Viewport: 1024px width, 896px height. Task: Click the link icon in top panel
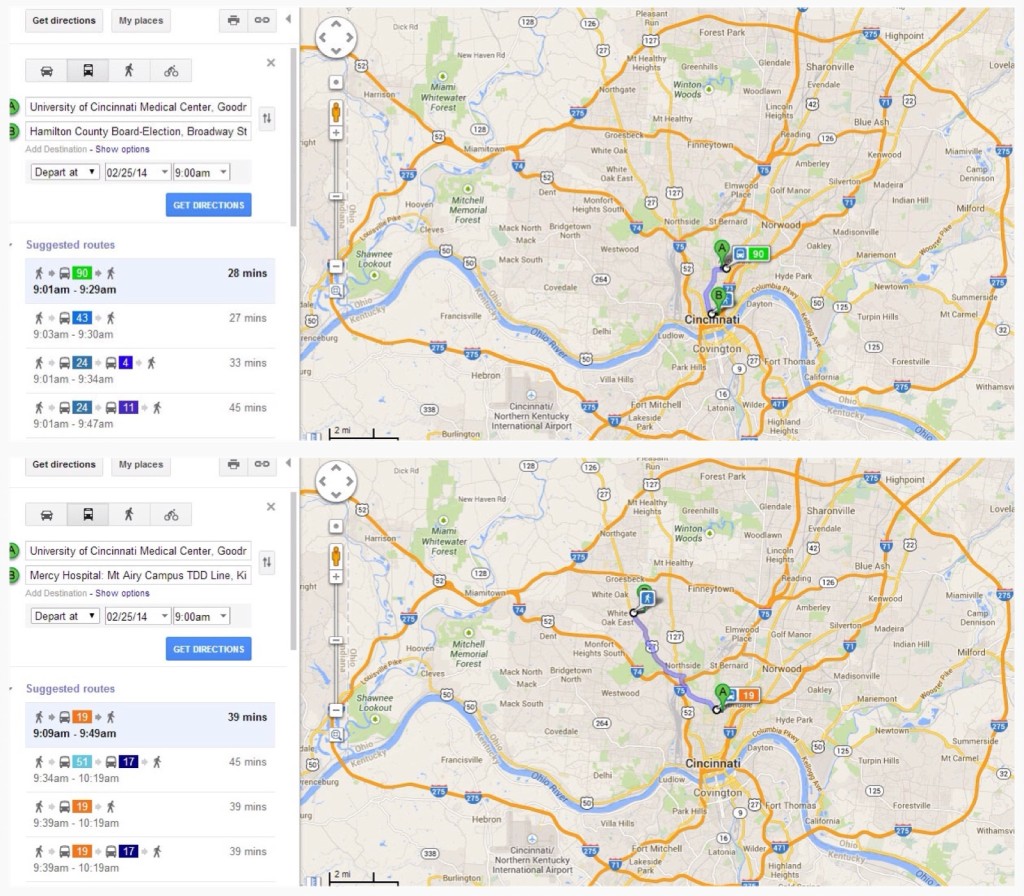[261, 20]
